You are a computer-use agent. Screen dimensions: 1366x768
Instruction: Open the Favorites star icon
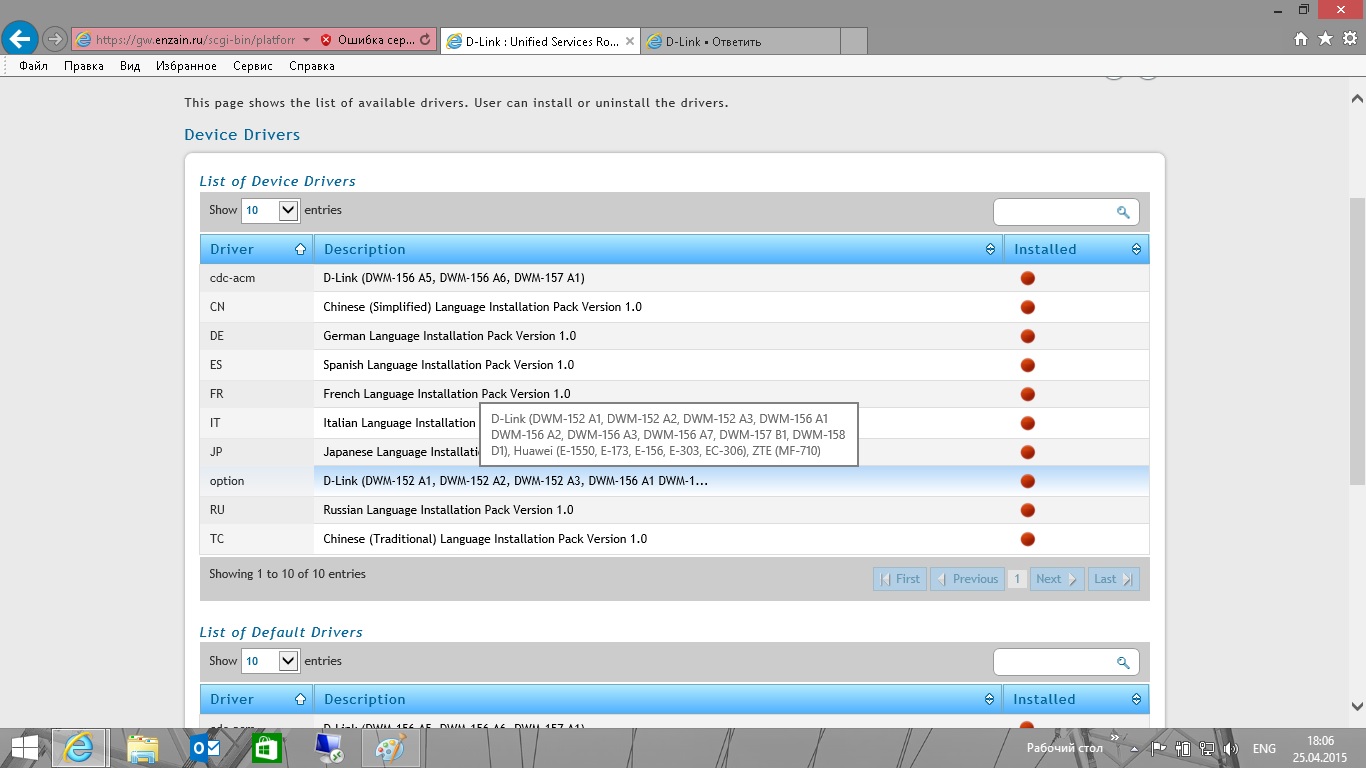tap(1325, 39)
